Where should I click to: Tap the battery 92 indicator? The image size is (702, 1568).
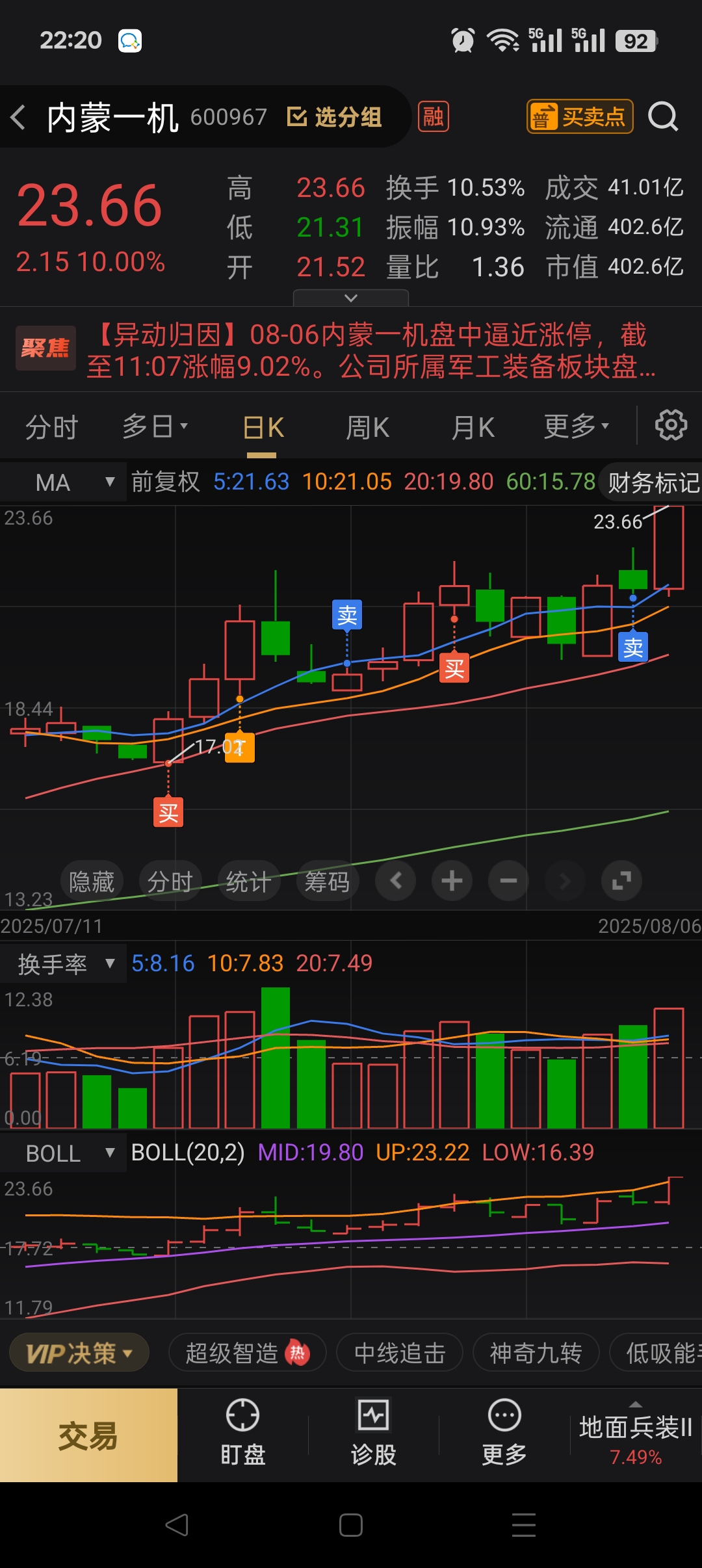click(x=637, y=41)
